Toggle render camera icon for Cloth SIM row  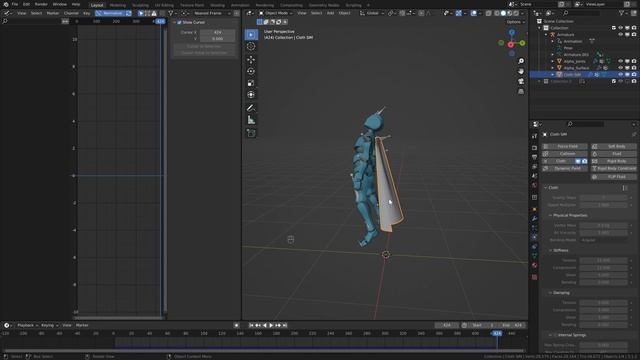click(x=633, y=75)
